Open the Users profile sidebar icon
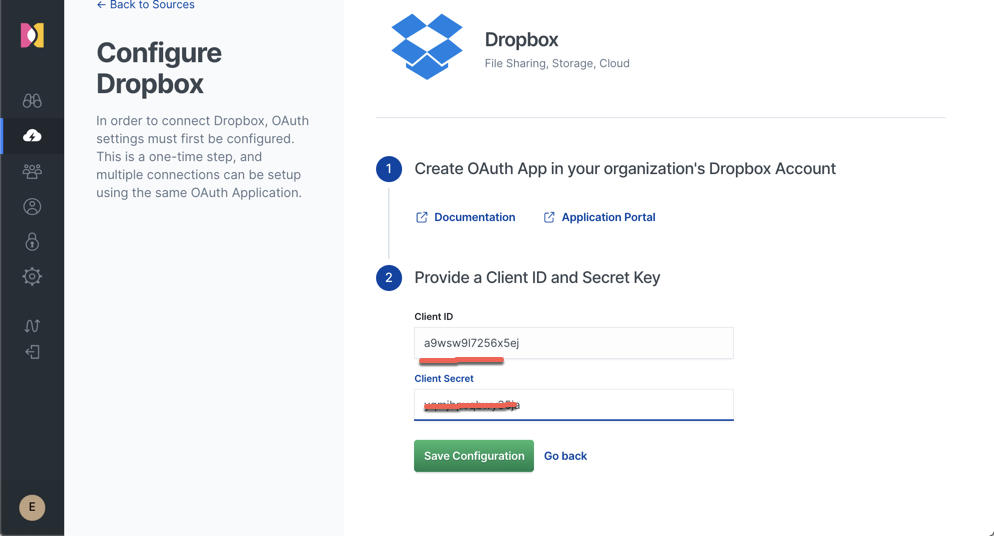 [32, 207]
